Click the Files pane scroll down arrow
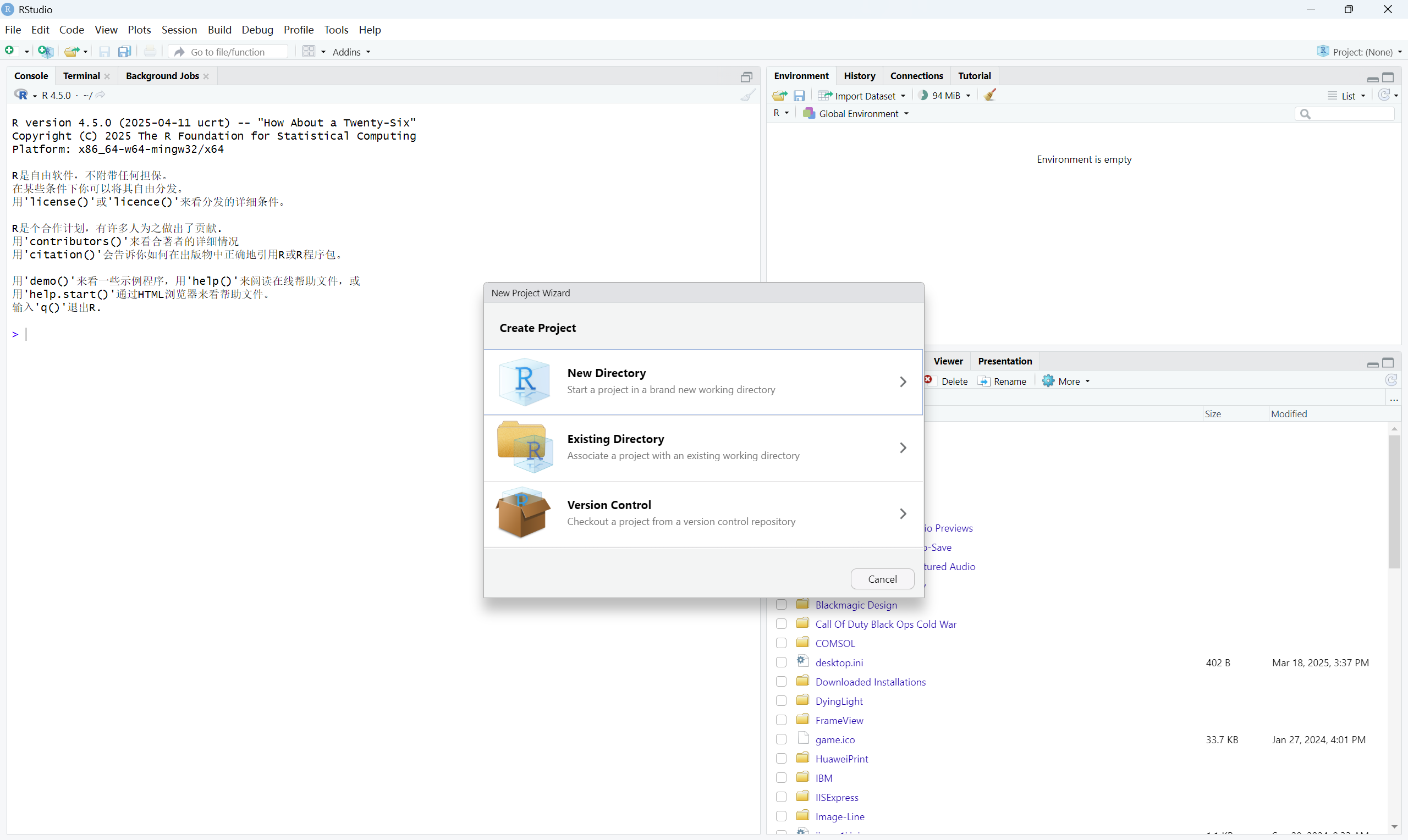 coord(1394,827)
